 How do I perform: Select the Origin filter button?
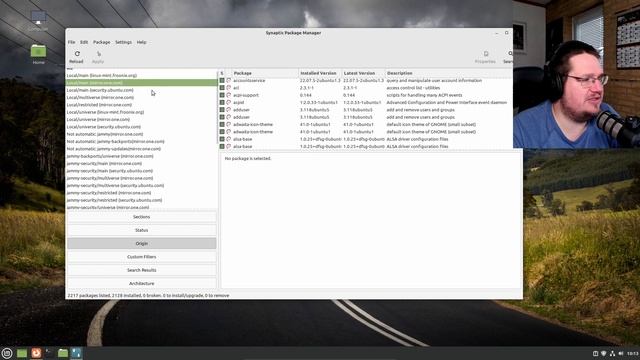[x=142, y=243]
